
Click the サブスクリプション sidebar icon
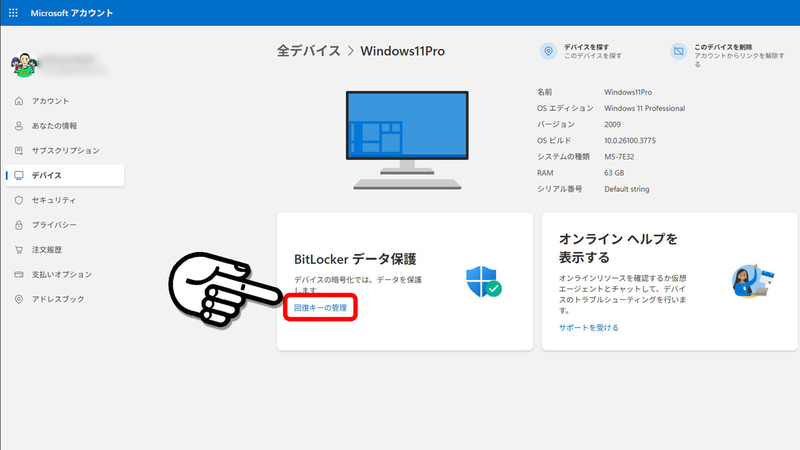(19, 151)
